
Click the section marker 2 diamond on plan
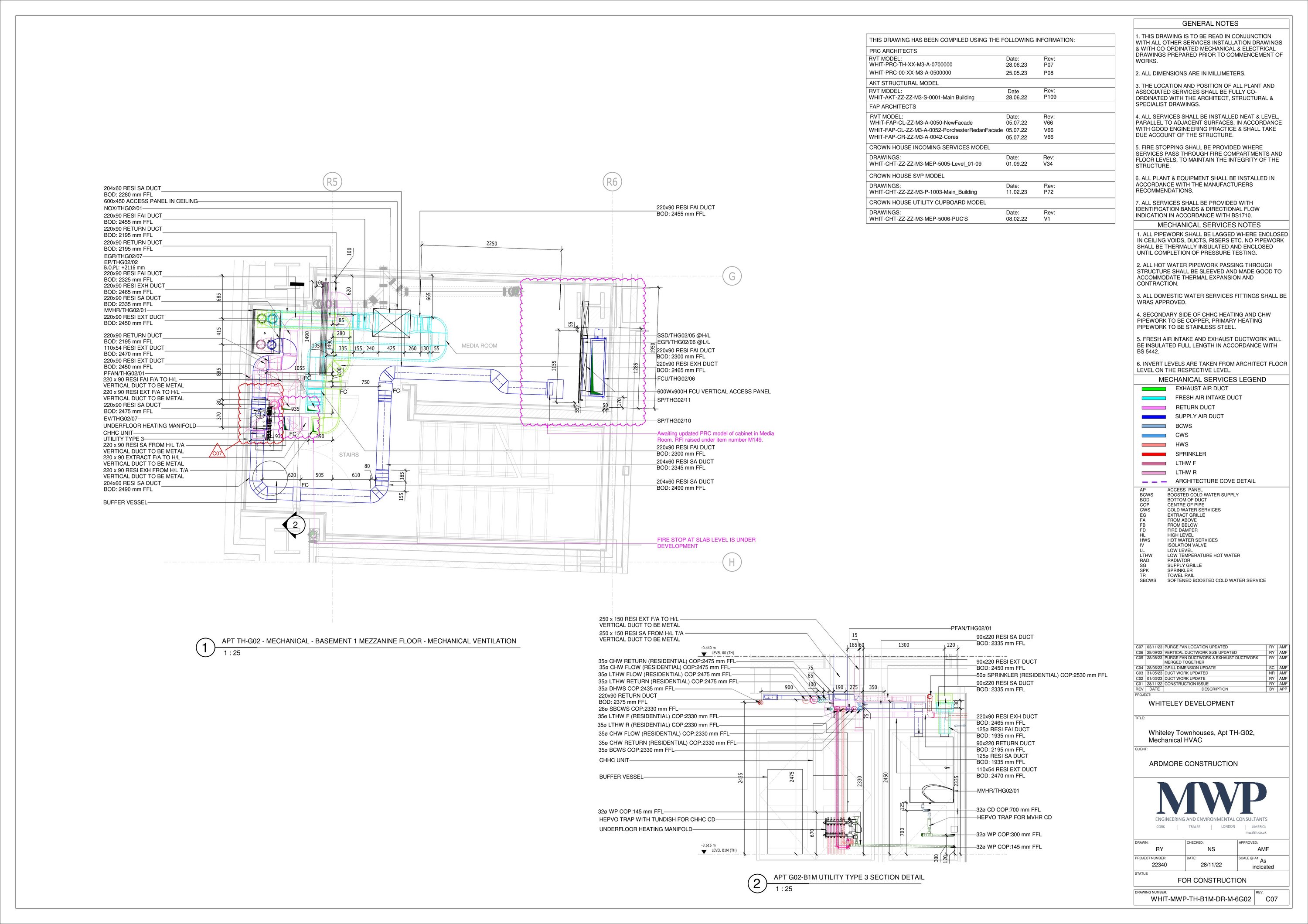coord(295,525)
